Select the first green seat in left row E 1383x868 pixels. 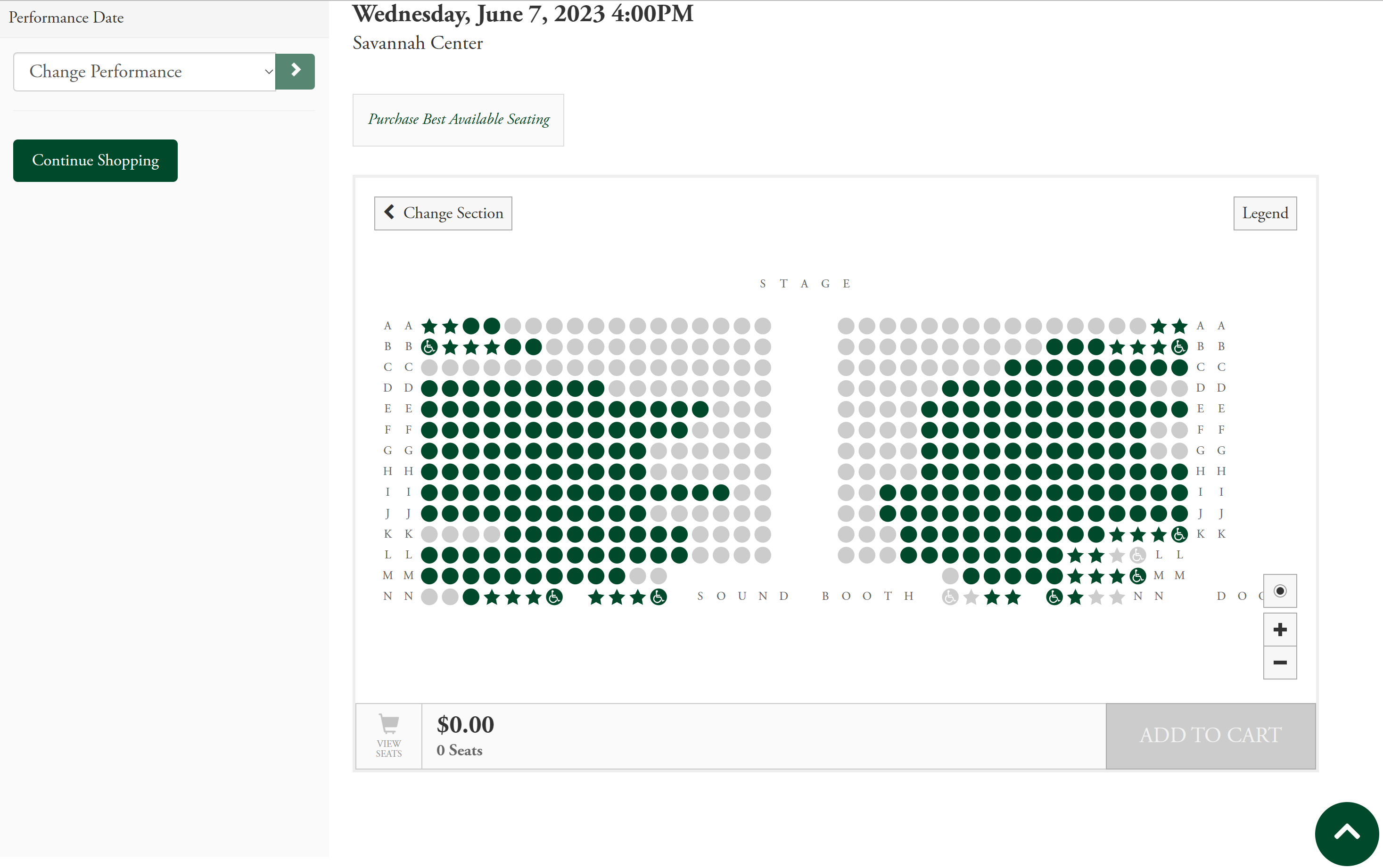coord(429,409)
